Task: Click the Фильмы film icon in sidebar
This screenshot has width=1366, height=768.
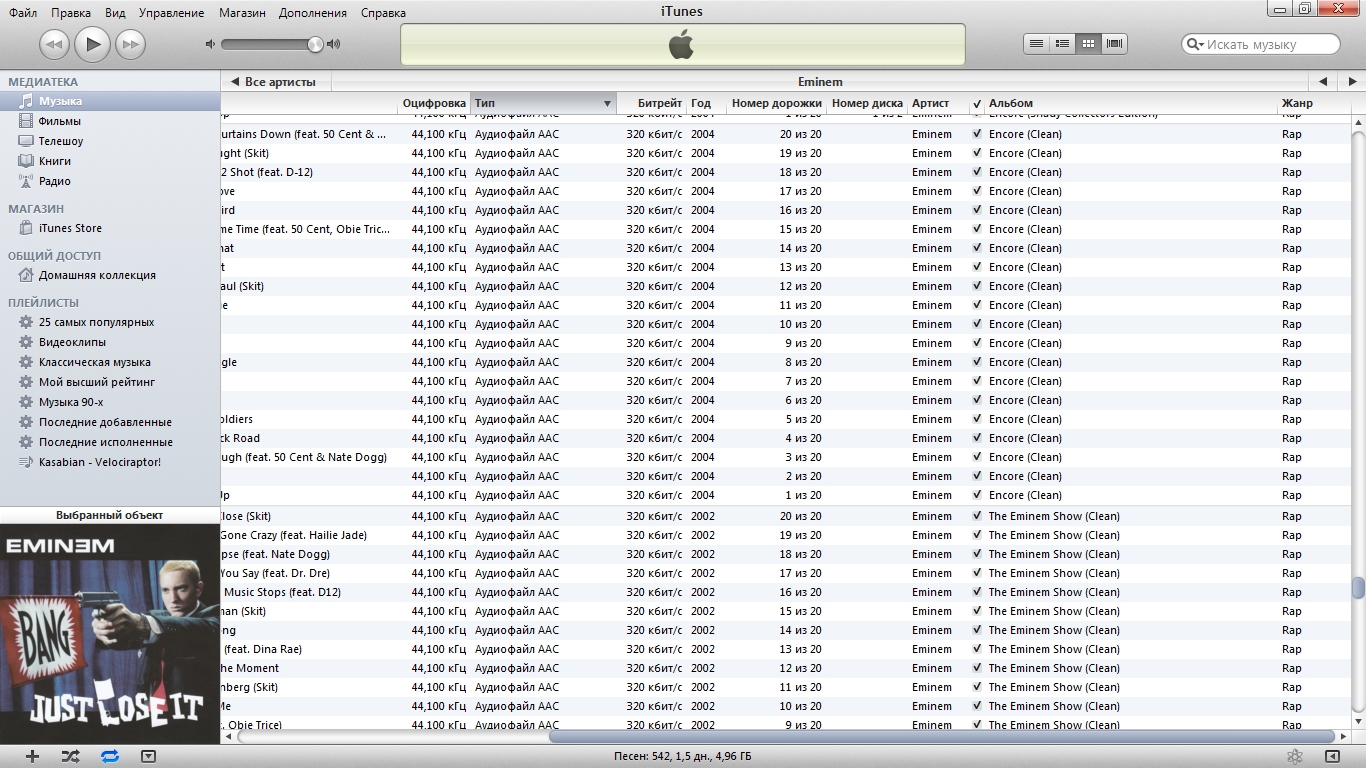Action: [26, 121]
